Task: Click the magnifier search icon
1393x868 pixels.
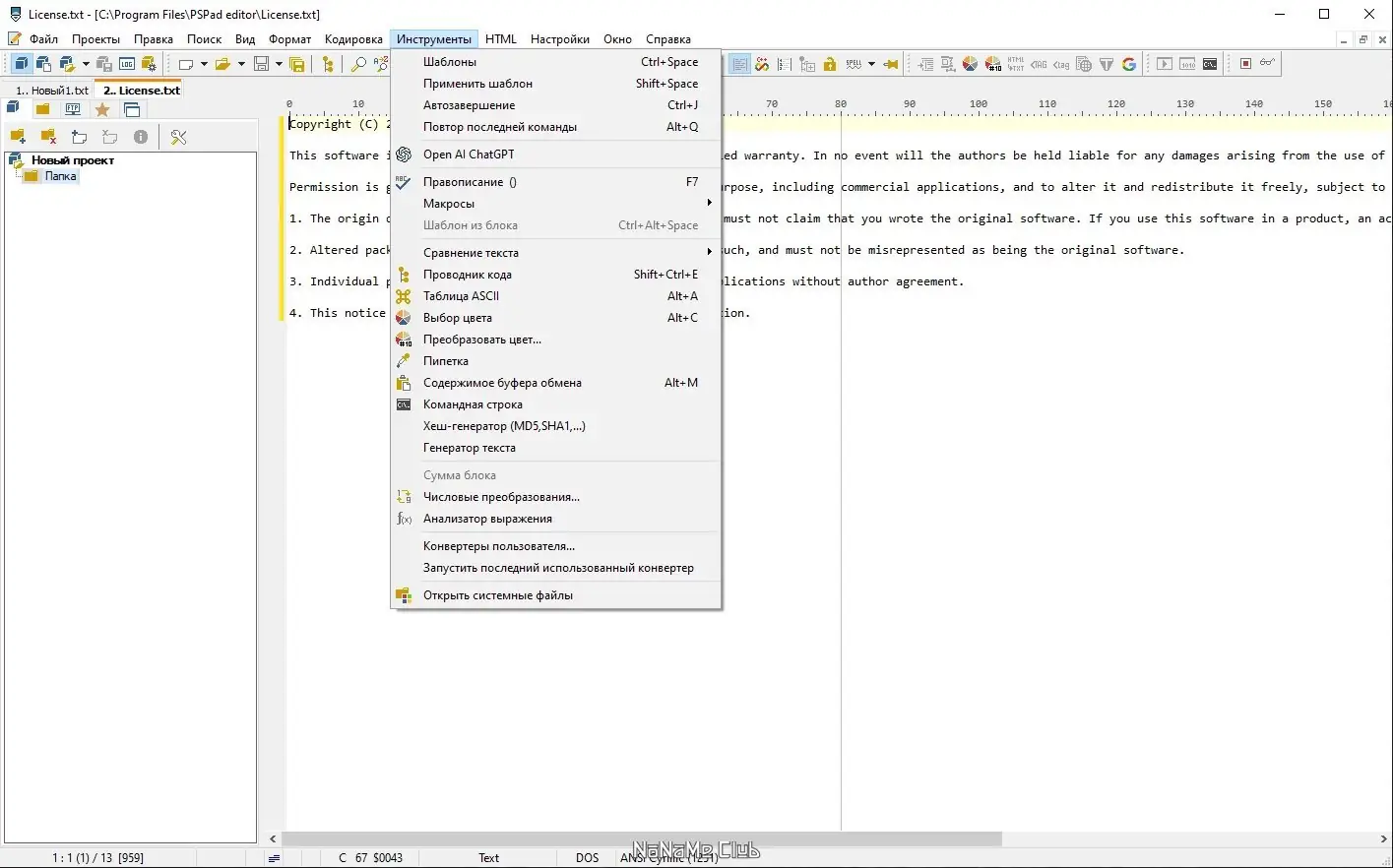Action: 358,64
